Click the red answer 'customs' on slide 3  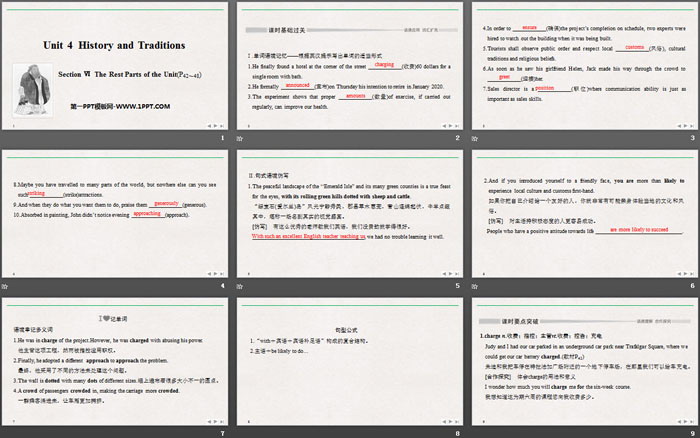tap(635, 46)
